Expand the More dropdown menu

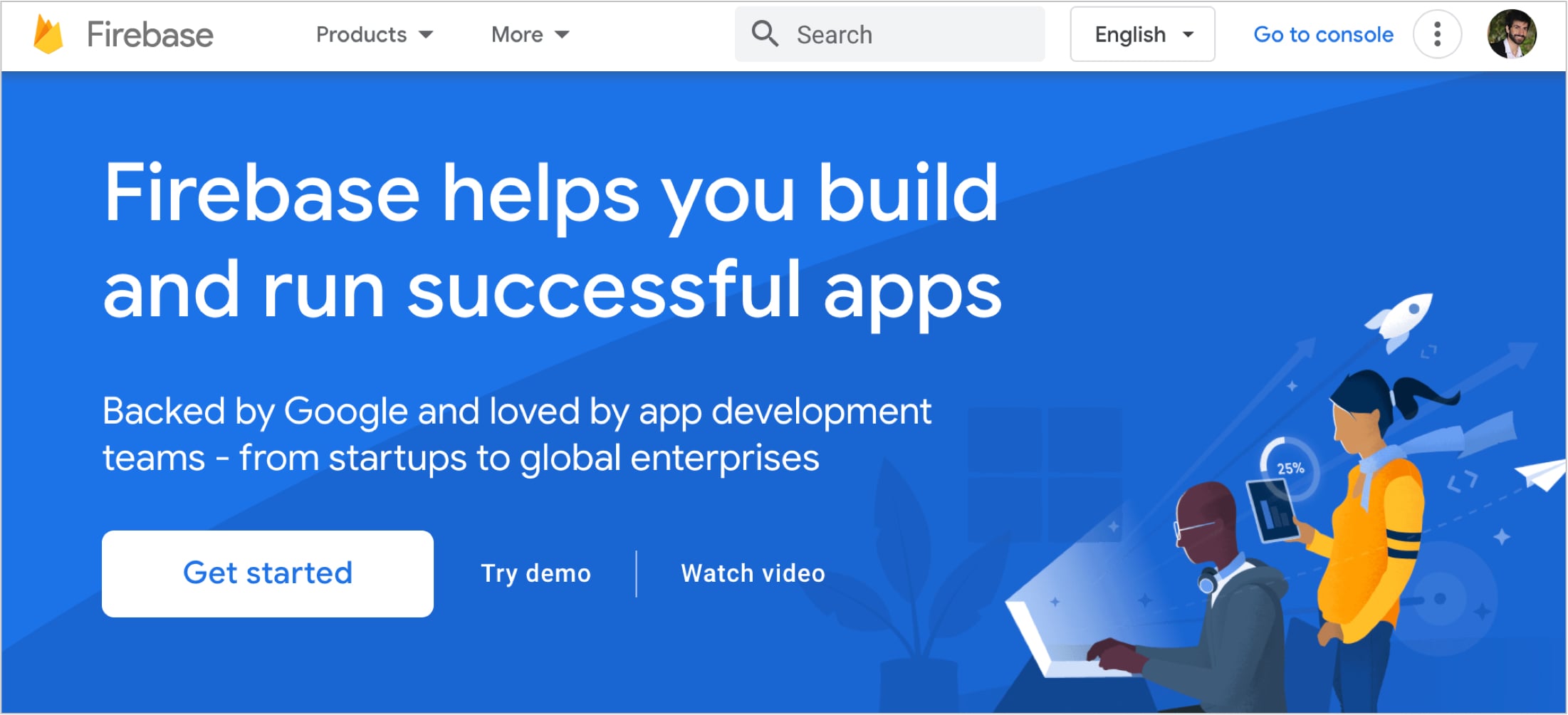tap(530, 34)
